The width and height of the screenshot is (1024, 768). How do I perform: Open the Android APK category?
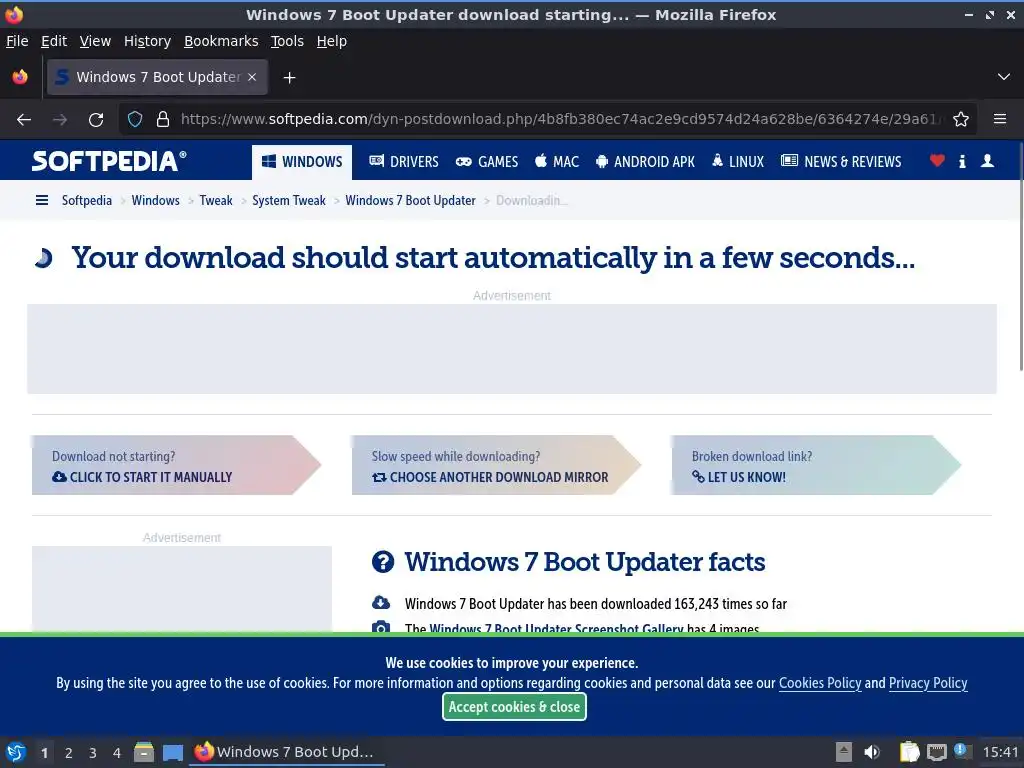[x=645, y=162]
